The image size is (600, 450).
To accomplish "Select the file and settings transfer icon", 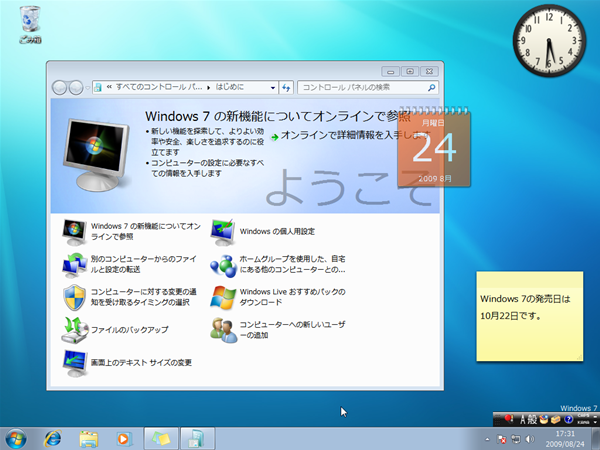I will click(x=74, y=265).
